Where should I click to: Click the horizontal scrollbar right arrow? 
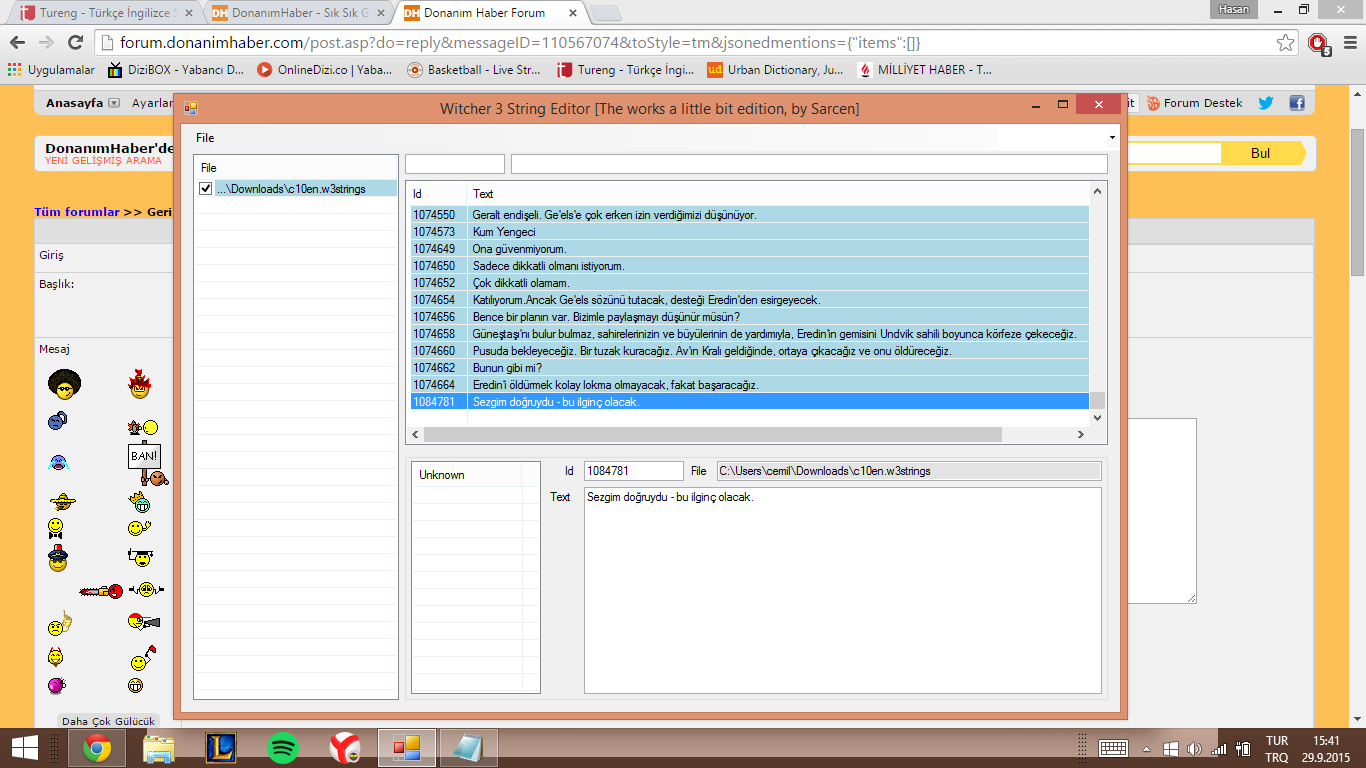[x=1080, y=435]
